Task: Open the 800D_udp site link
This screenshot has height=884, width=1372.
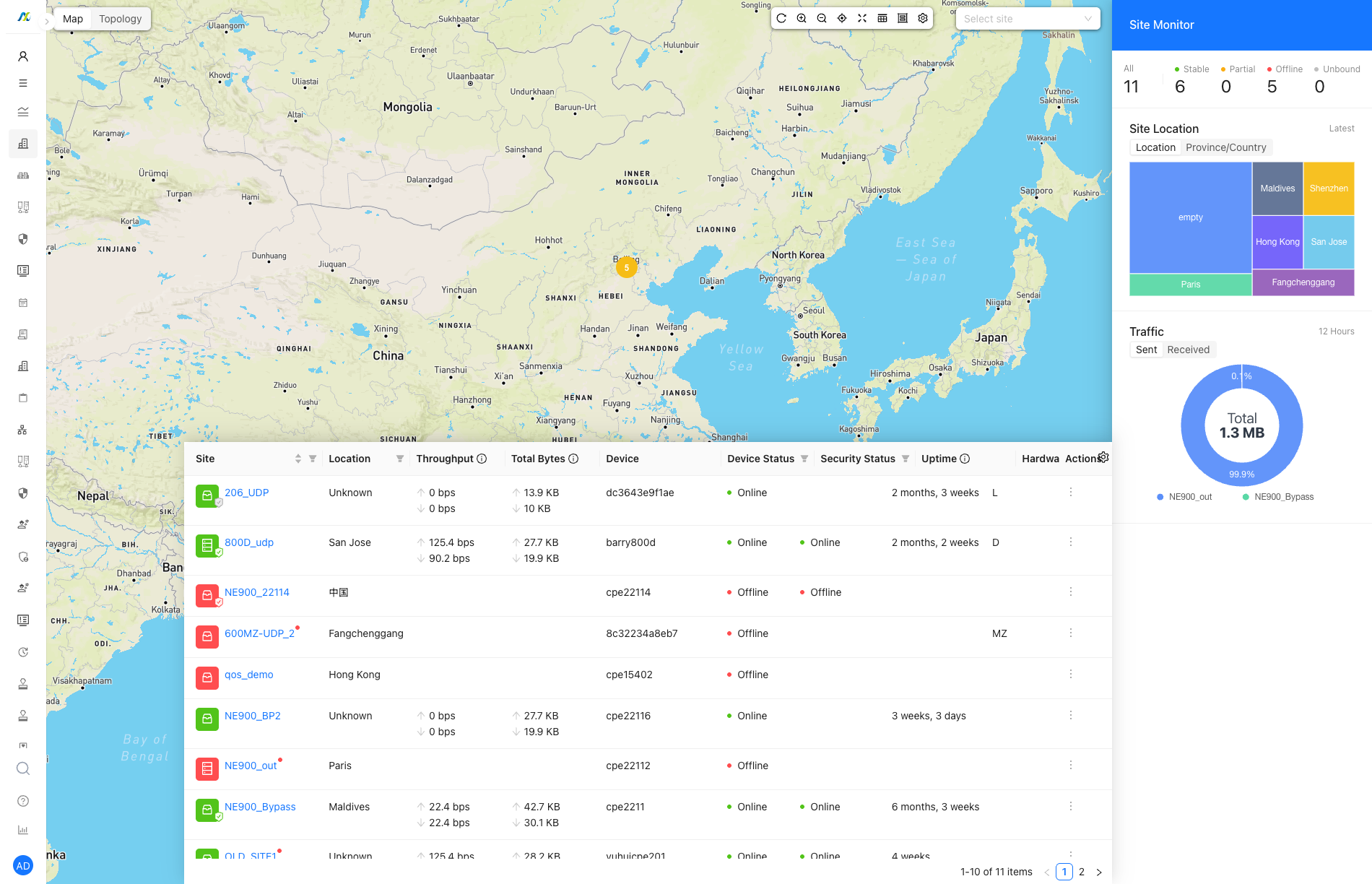Action: tap(249, 542)
